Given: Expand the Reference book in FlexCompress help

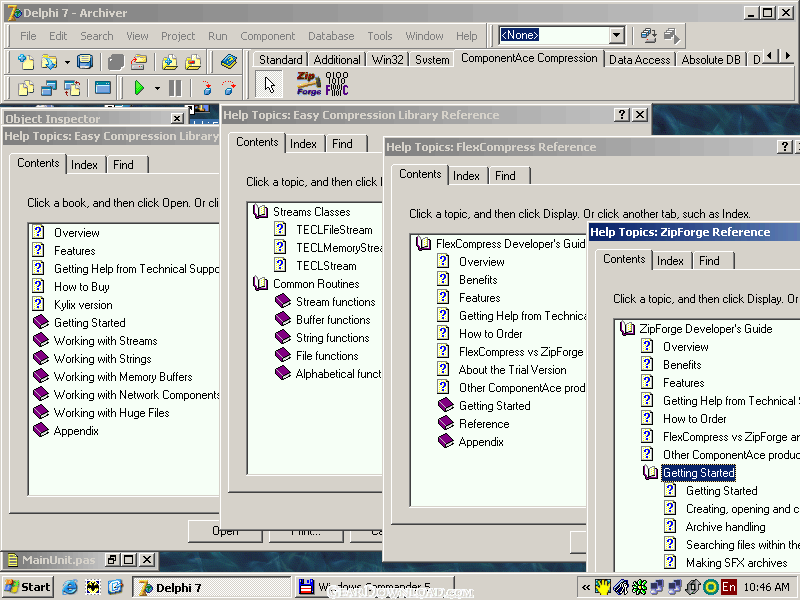Looking at the screenshot, I should (446, 424).
